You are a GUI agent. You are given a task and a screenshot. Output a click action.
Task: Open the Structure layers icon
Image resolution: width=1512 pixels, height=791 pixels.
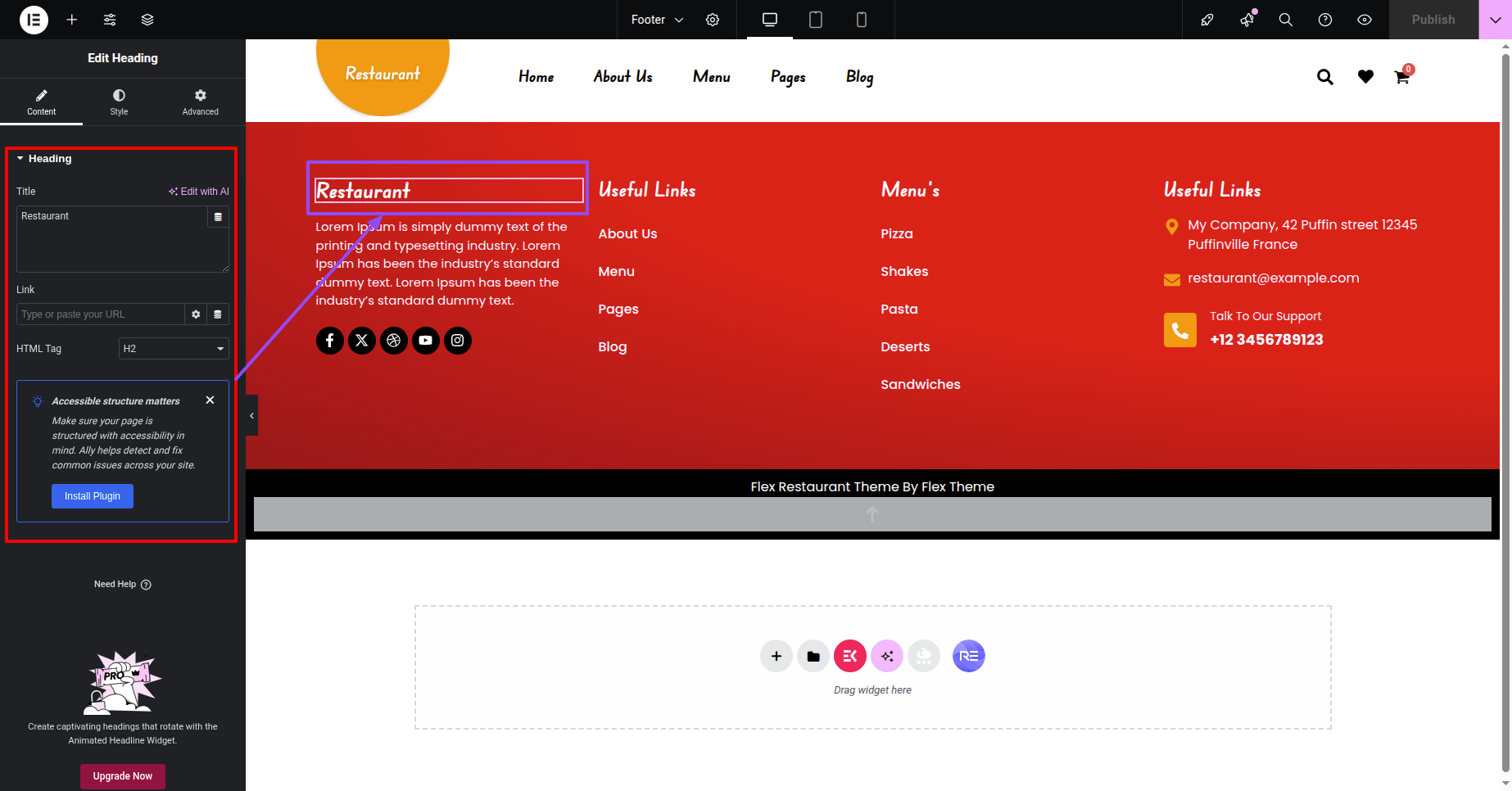147,20
